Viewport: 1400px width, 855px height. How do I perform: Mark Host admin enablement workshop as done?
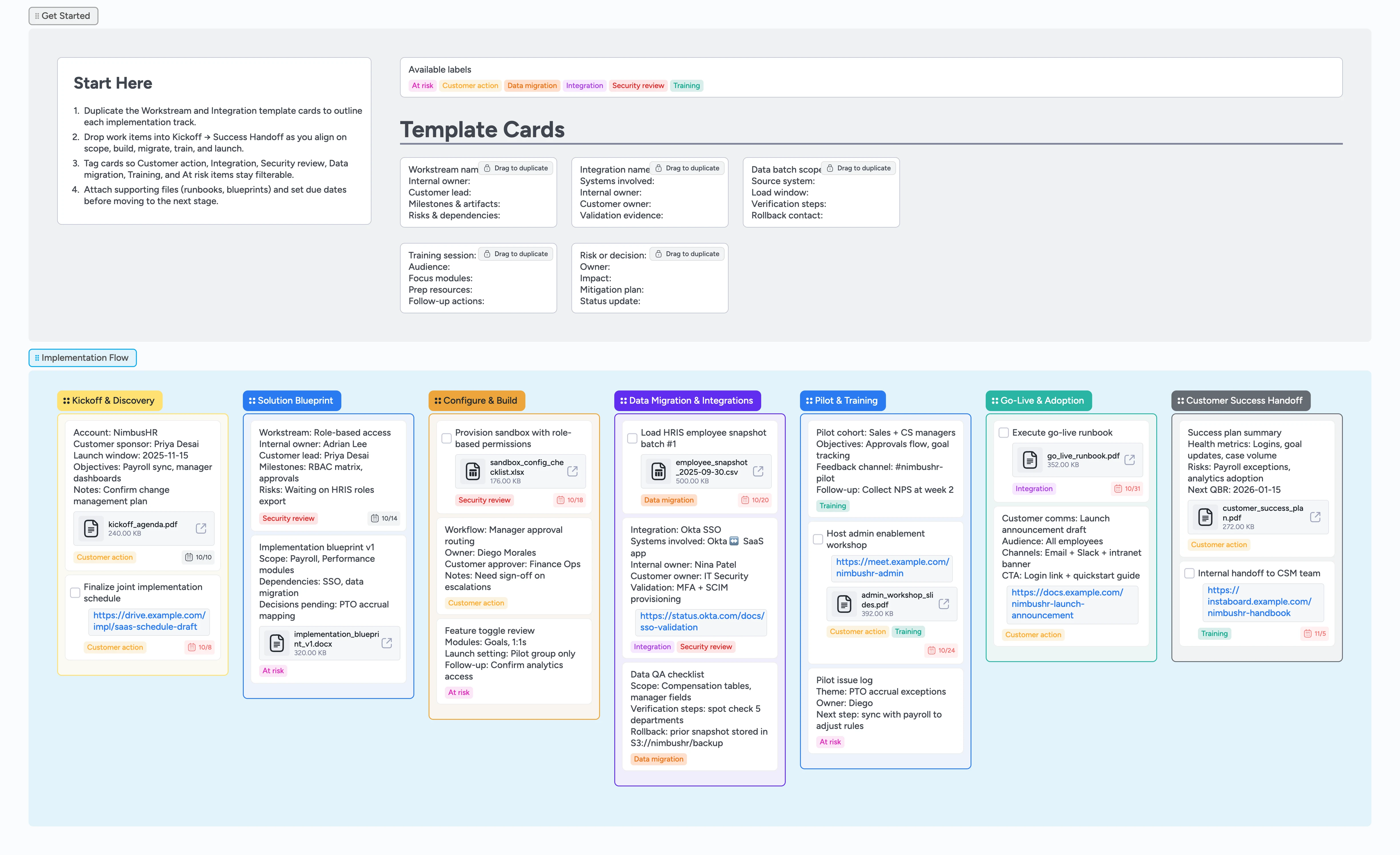818,539
